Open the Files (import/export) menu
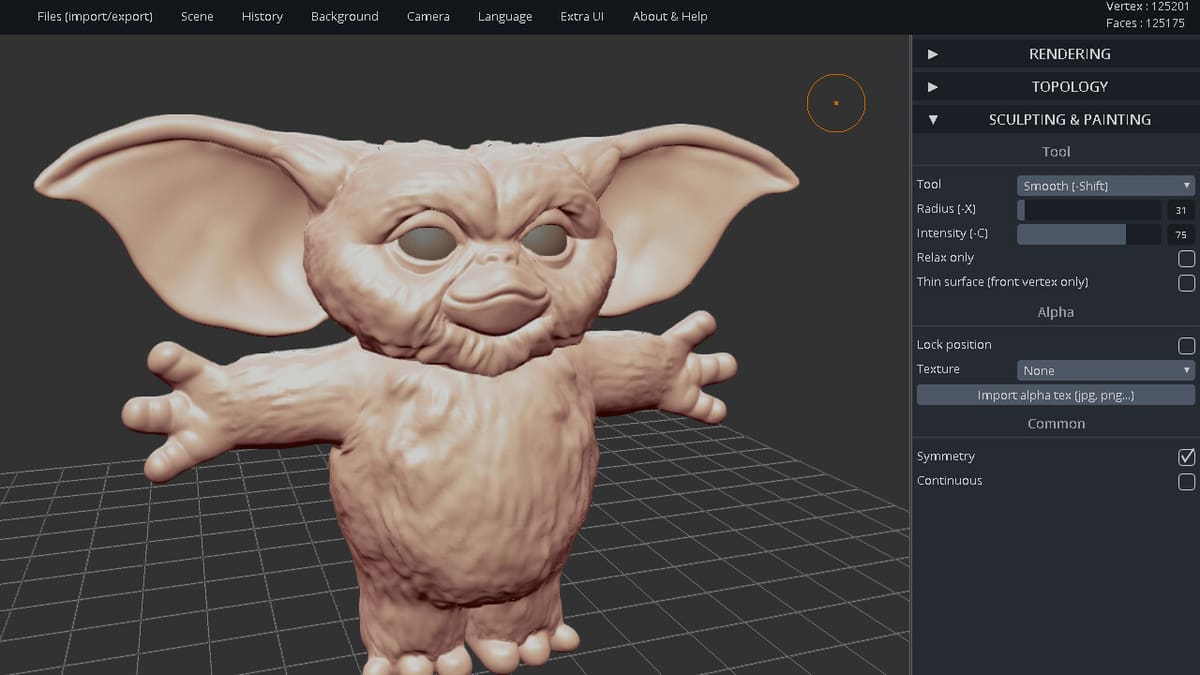 [x=95, y=16]
